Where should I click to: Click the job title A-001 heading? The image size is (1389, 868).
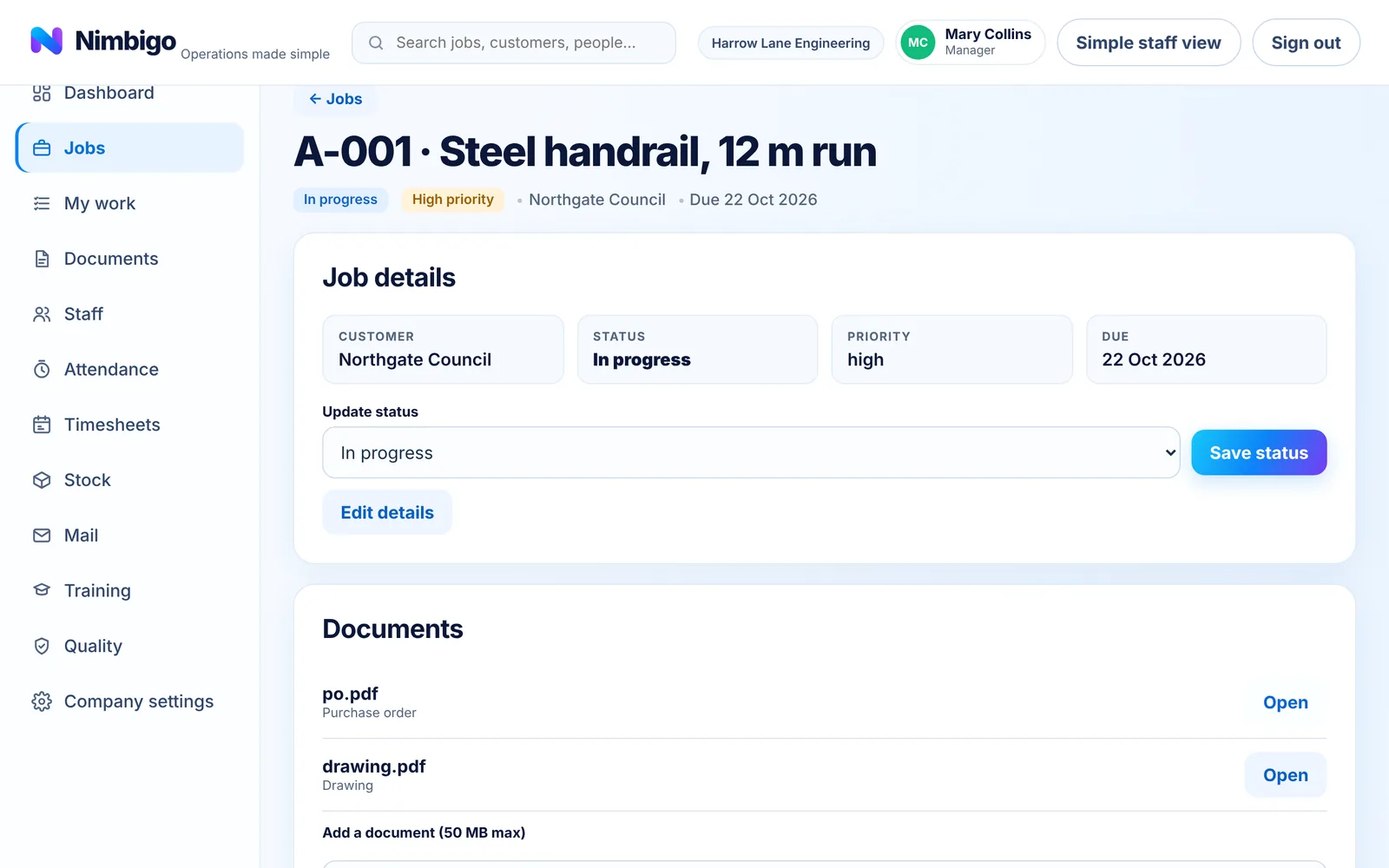(x=585, y=151)
